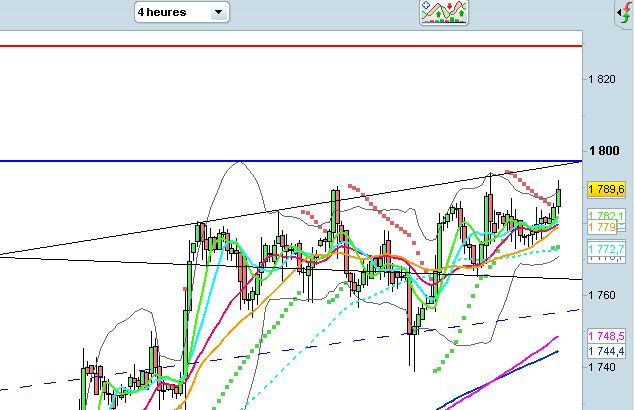Image resolution: width=635 pixels, height=410 pixels.
Task: Click the green 1 782,1 indicator label
Action: click(x=607, y=216)
